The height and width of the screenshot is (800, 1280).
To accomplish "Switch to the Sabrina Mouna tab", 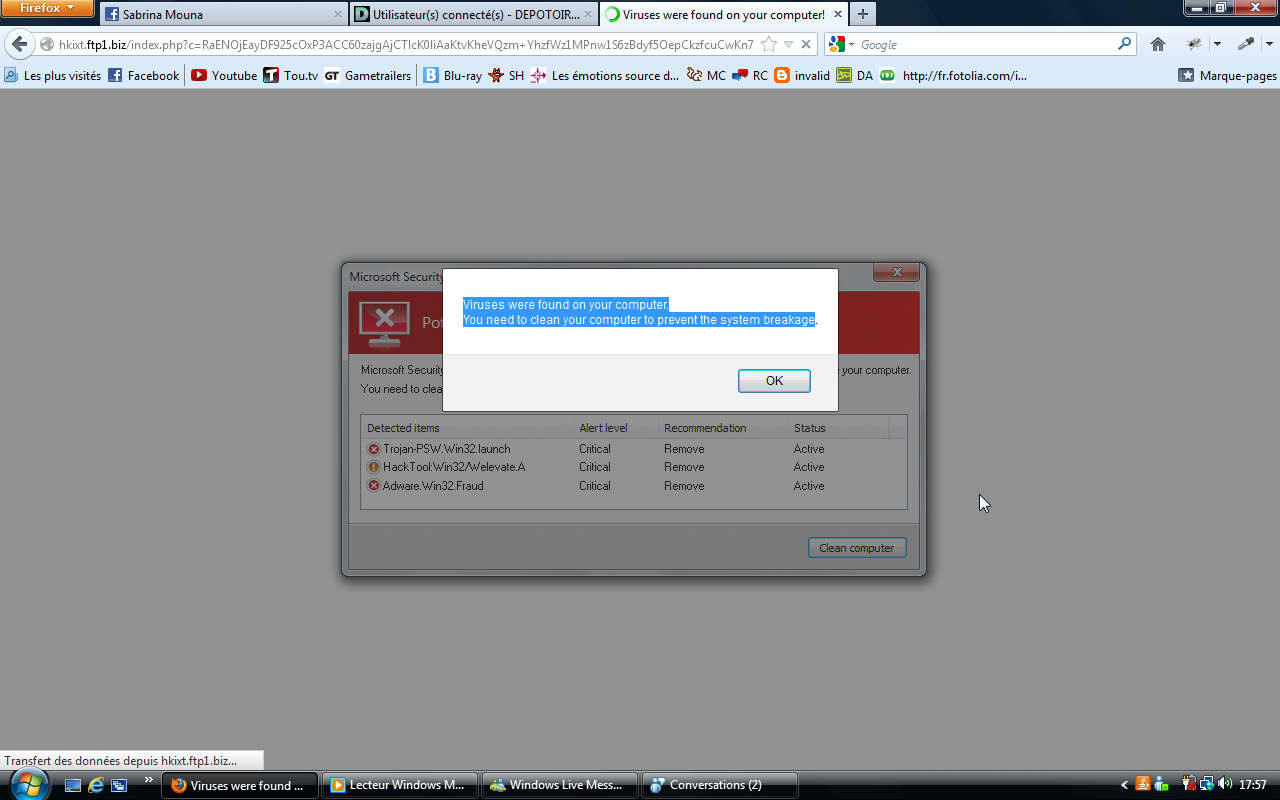I will point(222,14).
